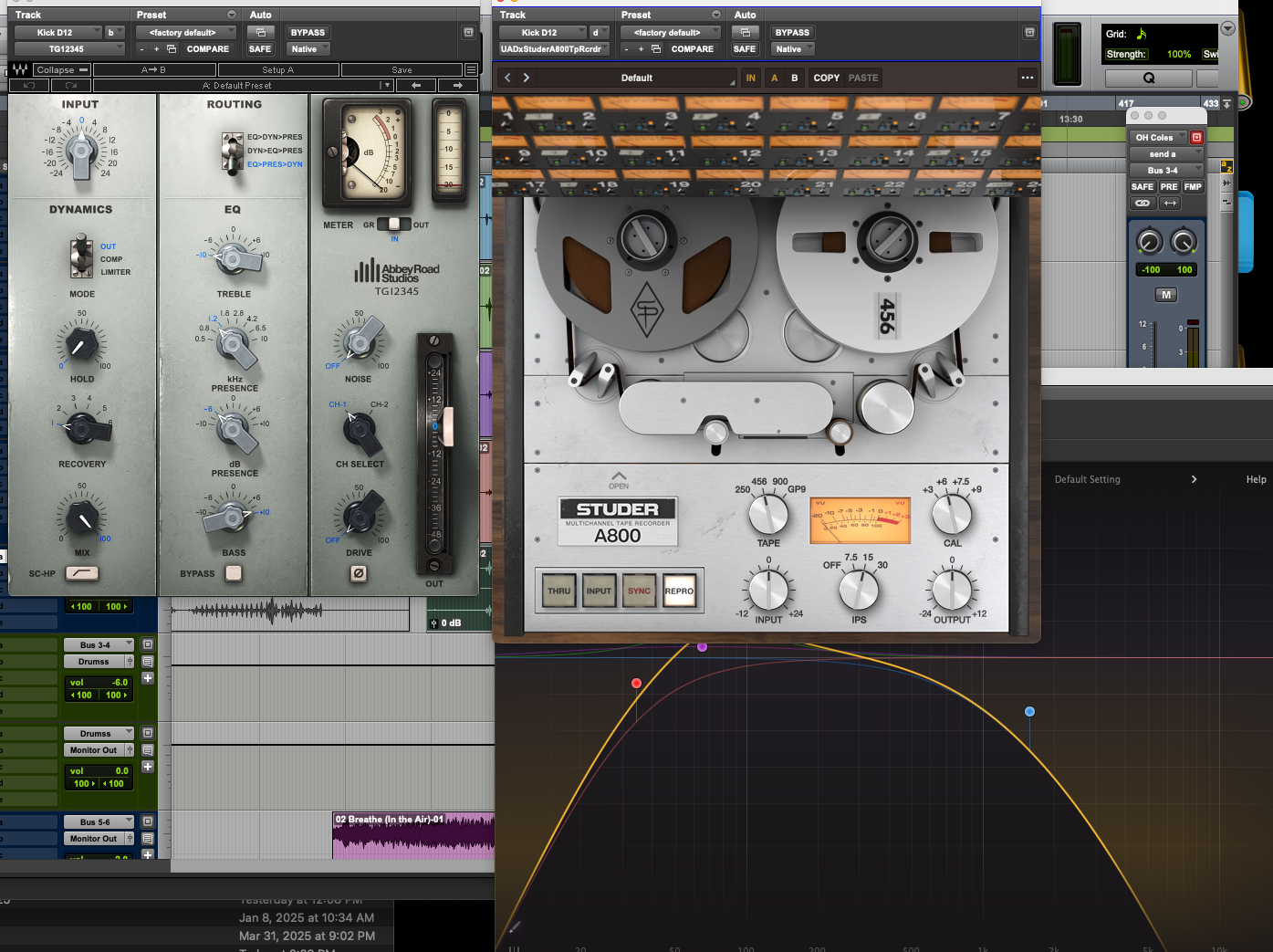Open Preset menu circle arrow in TG12345 header

[231, 15]
